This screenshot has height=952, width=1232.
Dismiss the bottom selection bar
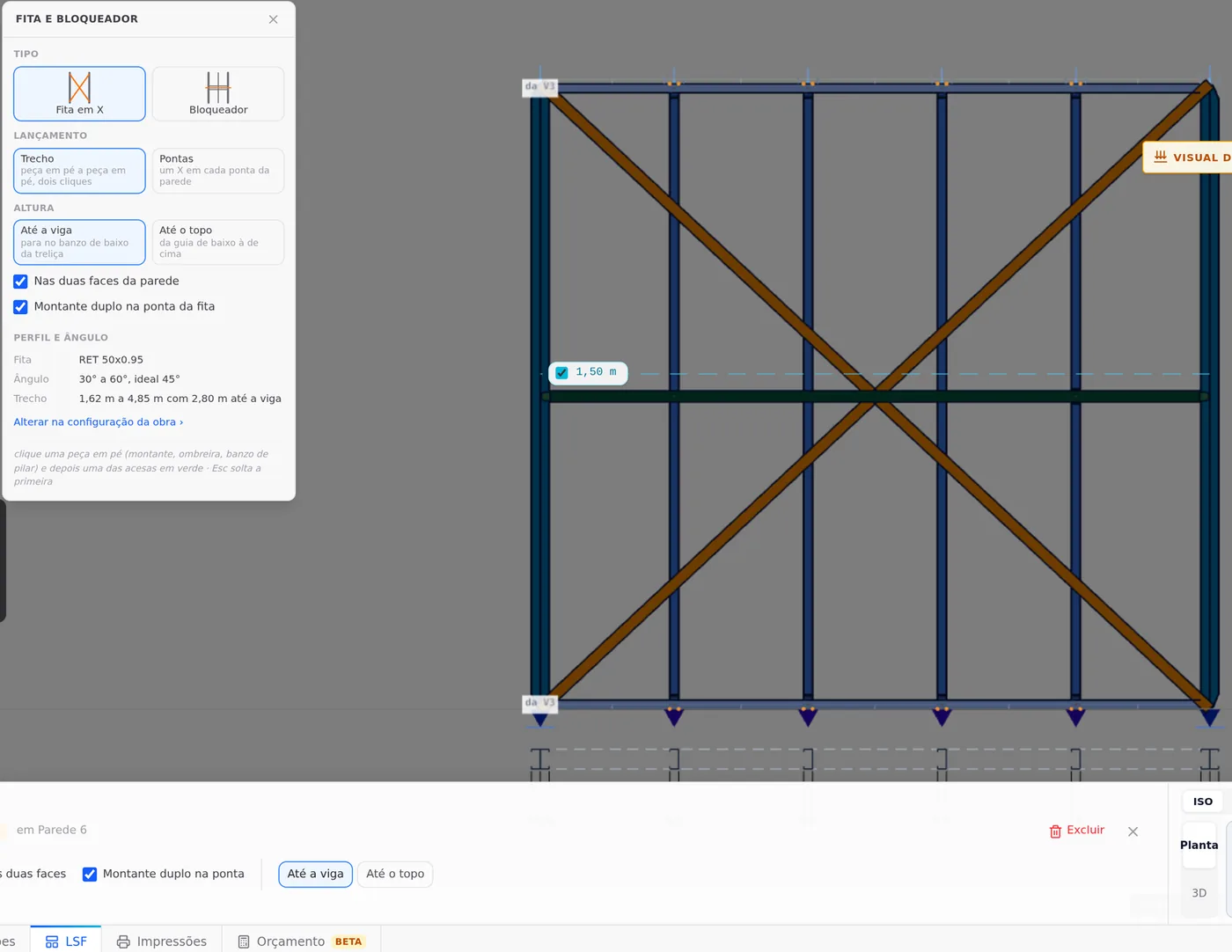coord(1133,831)
